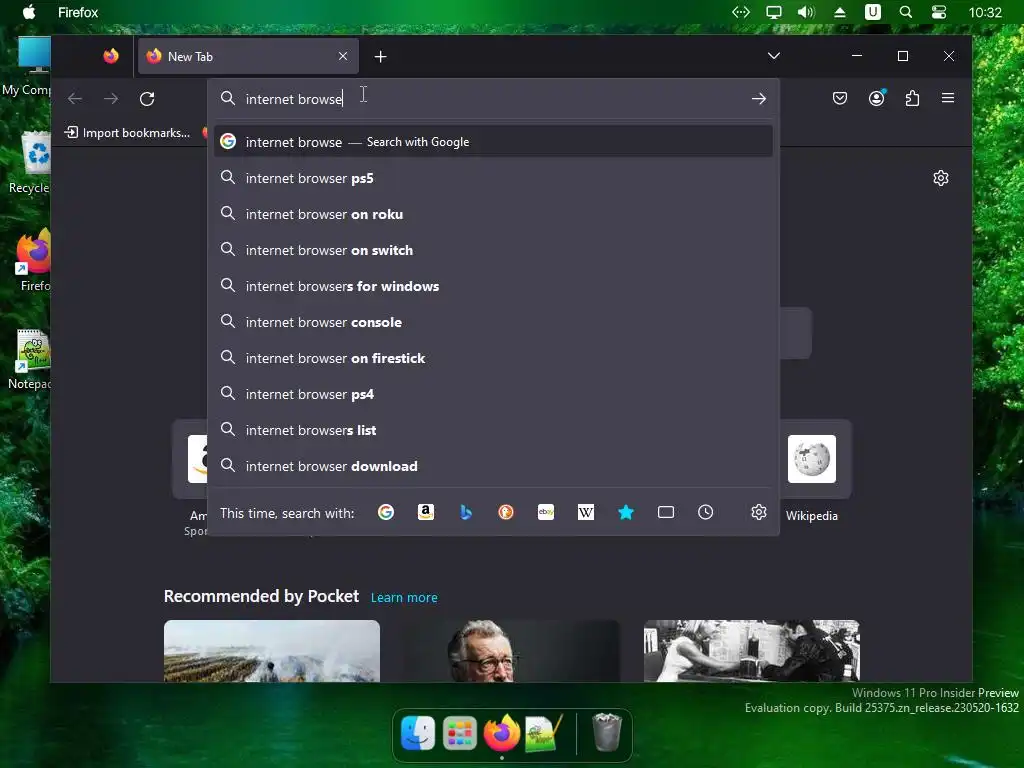Click the eject icon in menu bar
Screen dimensions: 1024x768
840,12
